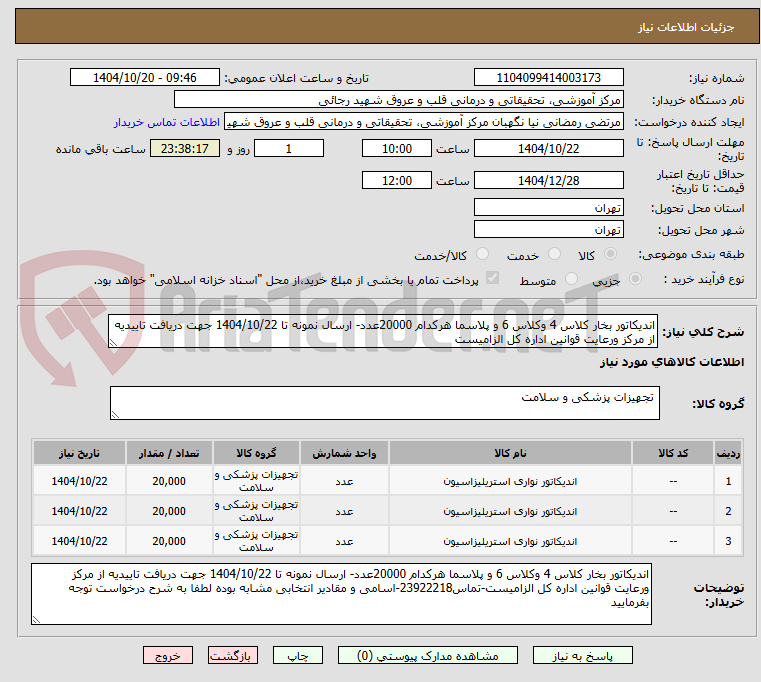Viewport: 761px width, 682px height.
Task: Click the deadline time field 10:00
Action: pos(397,149)
